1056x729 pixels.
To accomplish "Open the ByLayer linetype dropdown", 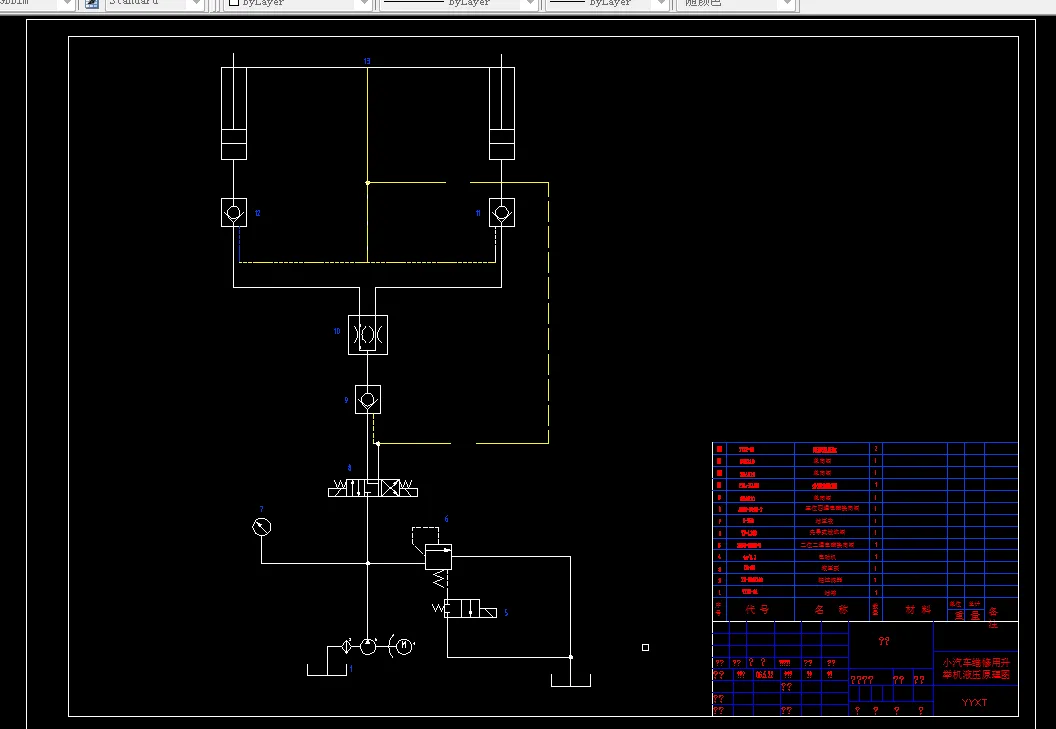I will 459,3.
